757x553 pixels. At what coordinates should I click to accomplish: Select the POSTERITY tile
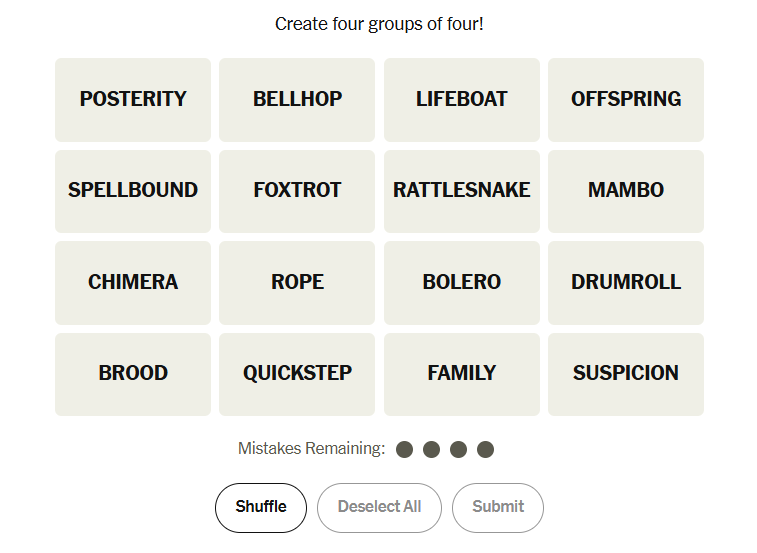pos(133,99)
